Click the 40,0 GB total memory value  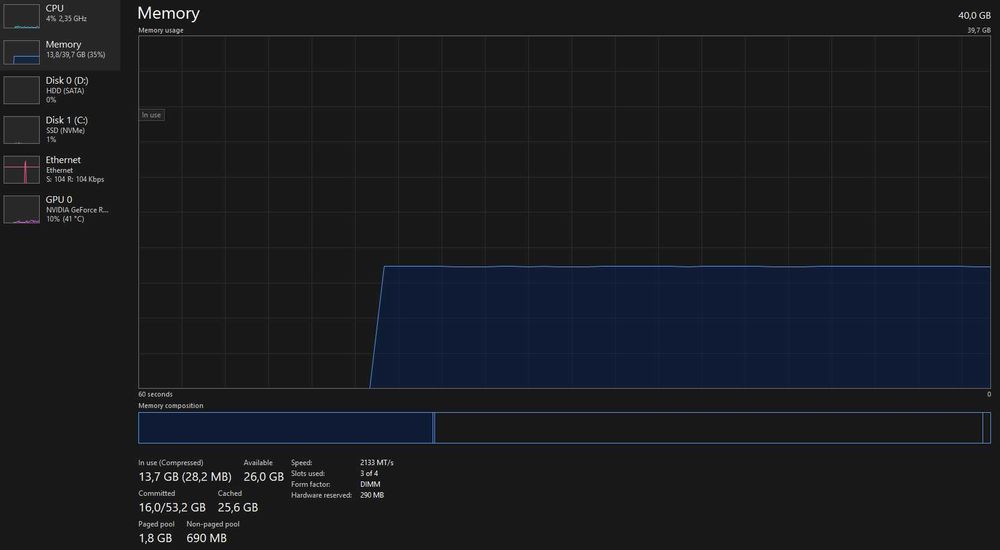[x=974, y=15]
